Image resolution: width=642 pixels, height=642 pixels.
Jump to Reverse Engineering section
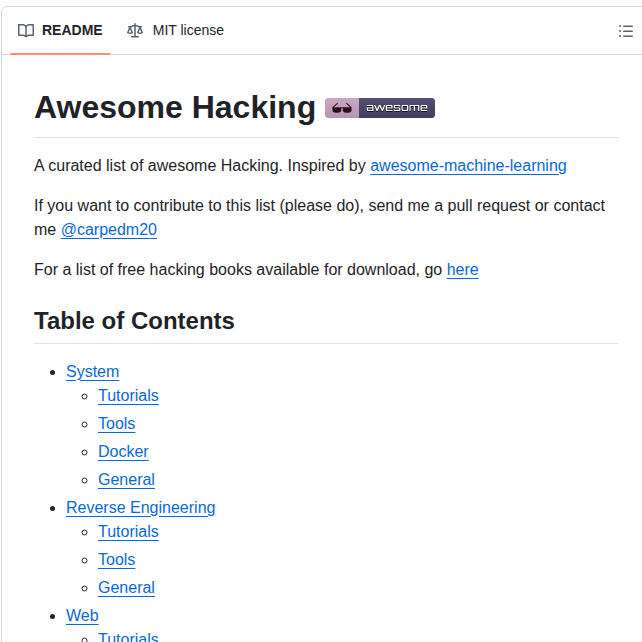(x=140, y=508)
